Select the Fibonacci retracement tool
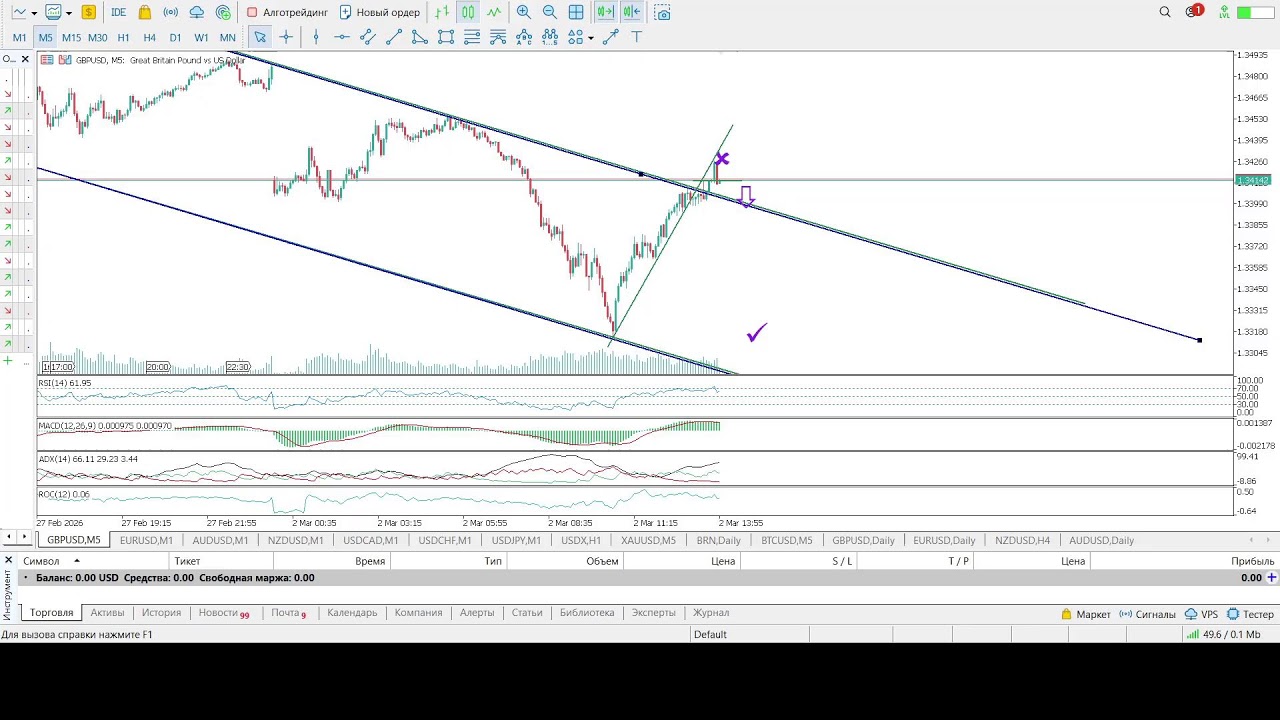 (x=472, y=37)
